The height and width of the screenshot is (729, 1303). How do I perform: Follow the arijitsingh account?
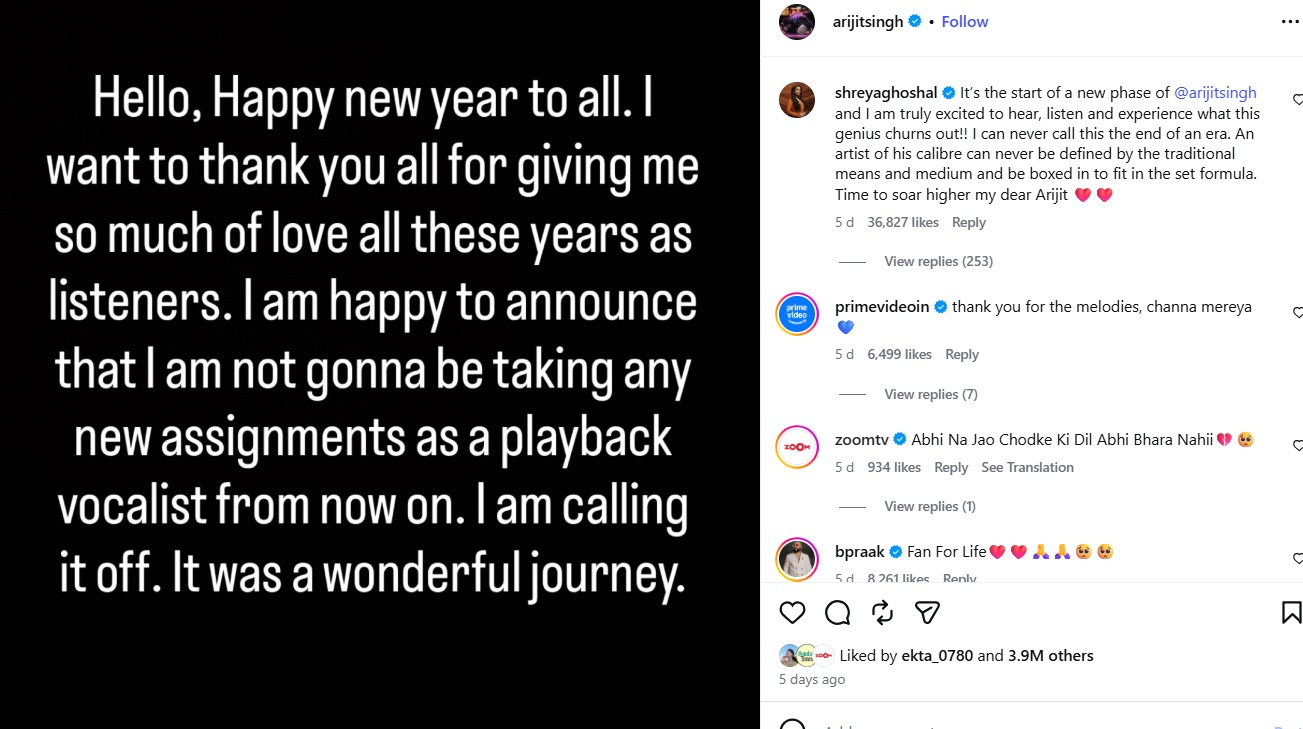click(x=964, y=21)
